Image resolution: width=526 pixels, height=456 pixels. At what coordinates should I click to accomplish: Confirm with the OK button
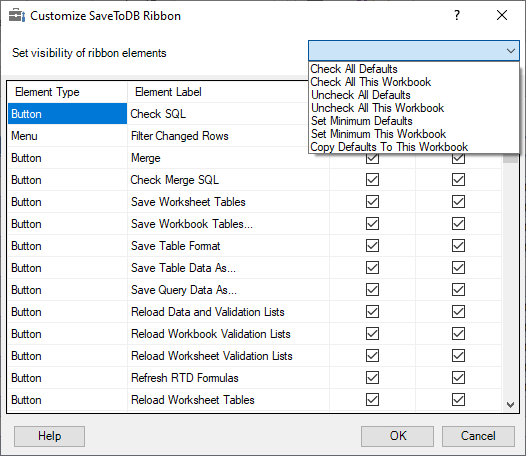(x=398, y=436)
